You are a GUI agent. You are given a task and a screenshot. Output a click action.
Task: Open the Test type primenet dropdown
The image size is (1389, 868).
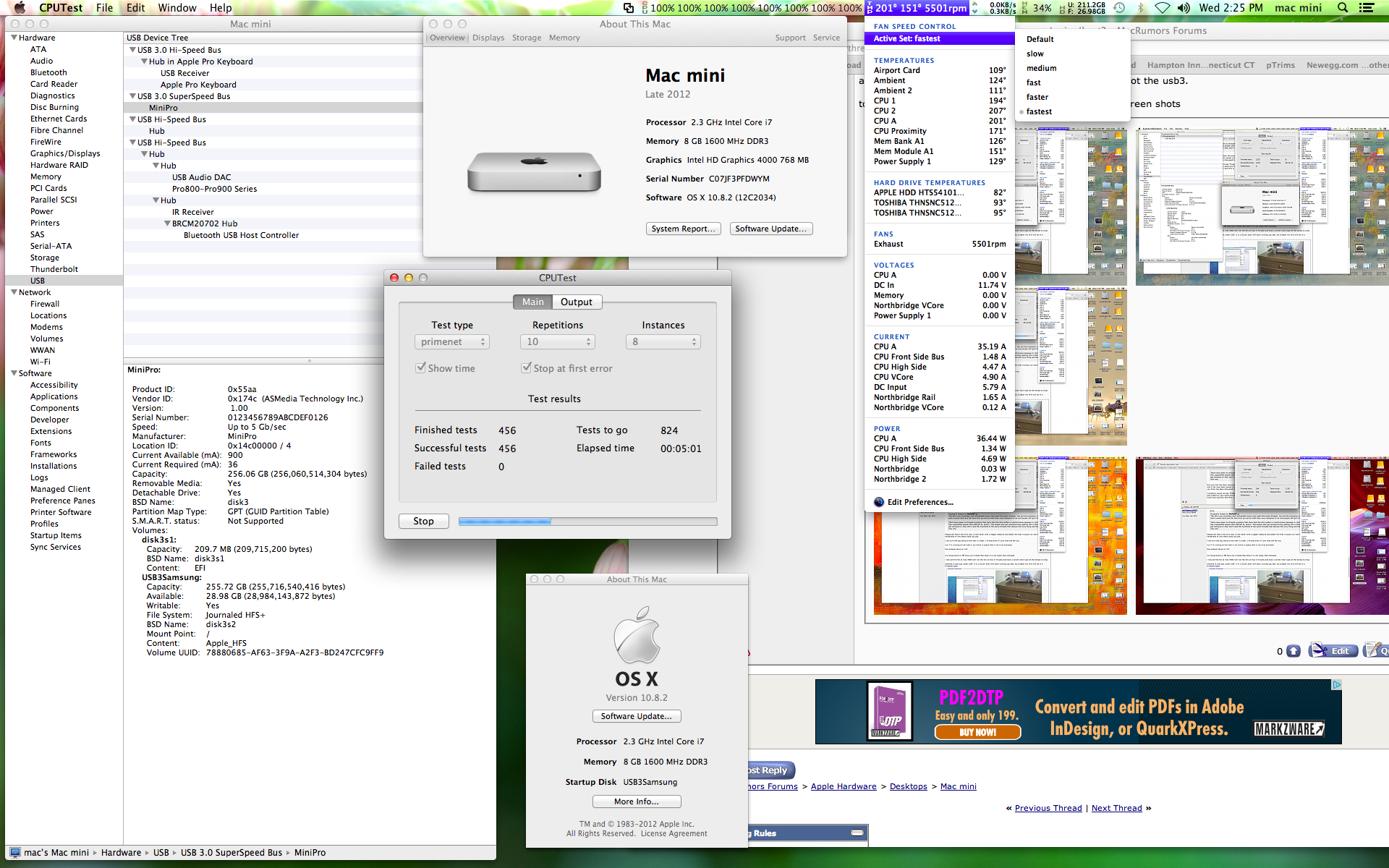pyautogui.click(x=451, y=342)
